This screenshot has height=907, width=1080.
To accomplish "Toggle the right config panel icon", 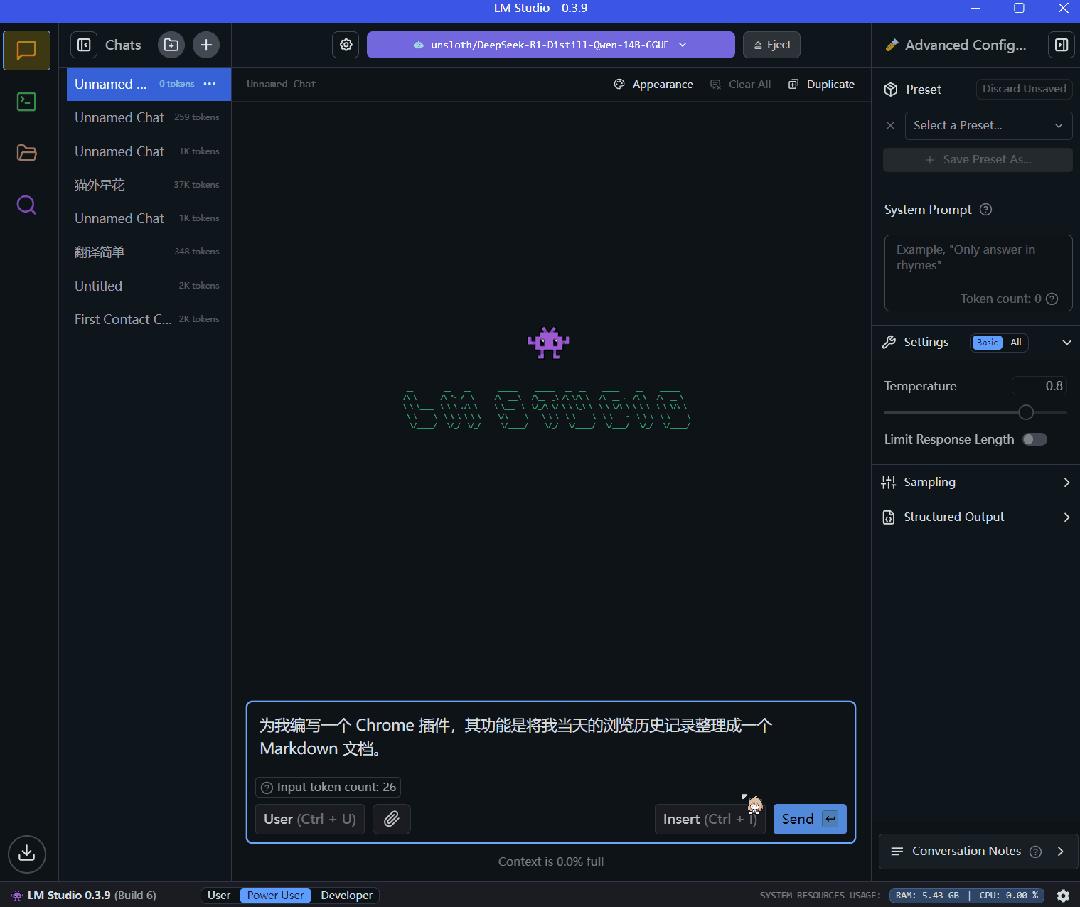I will [x=1061, y=45].
